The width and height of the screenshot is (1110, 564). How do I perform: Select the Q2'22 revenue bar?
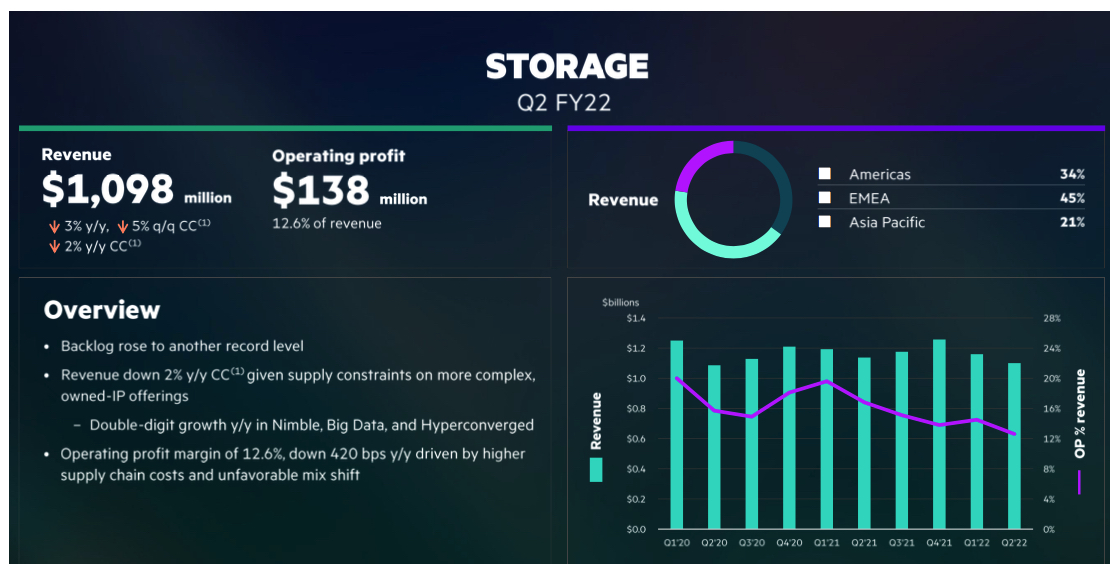1014,446
